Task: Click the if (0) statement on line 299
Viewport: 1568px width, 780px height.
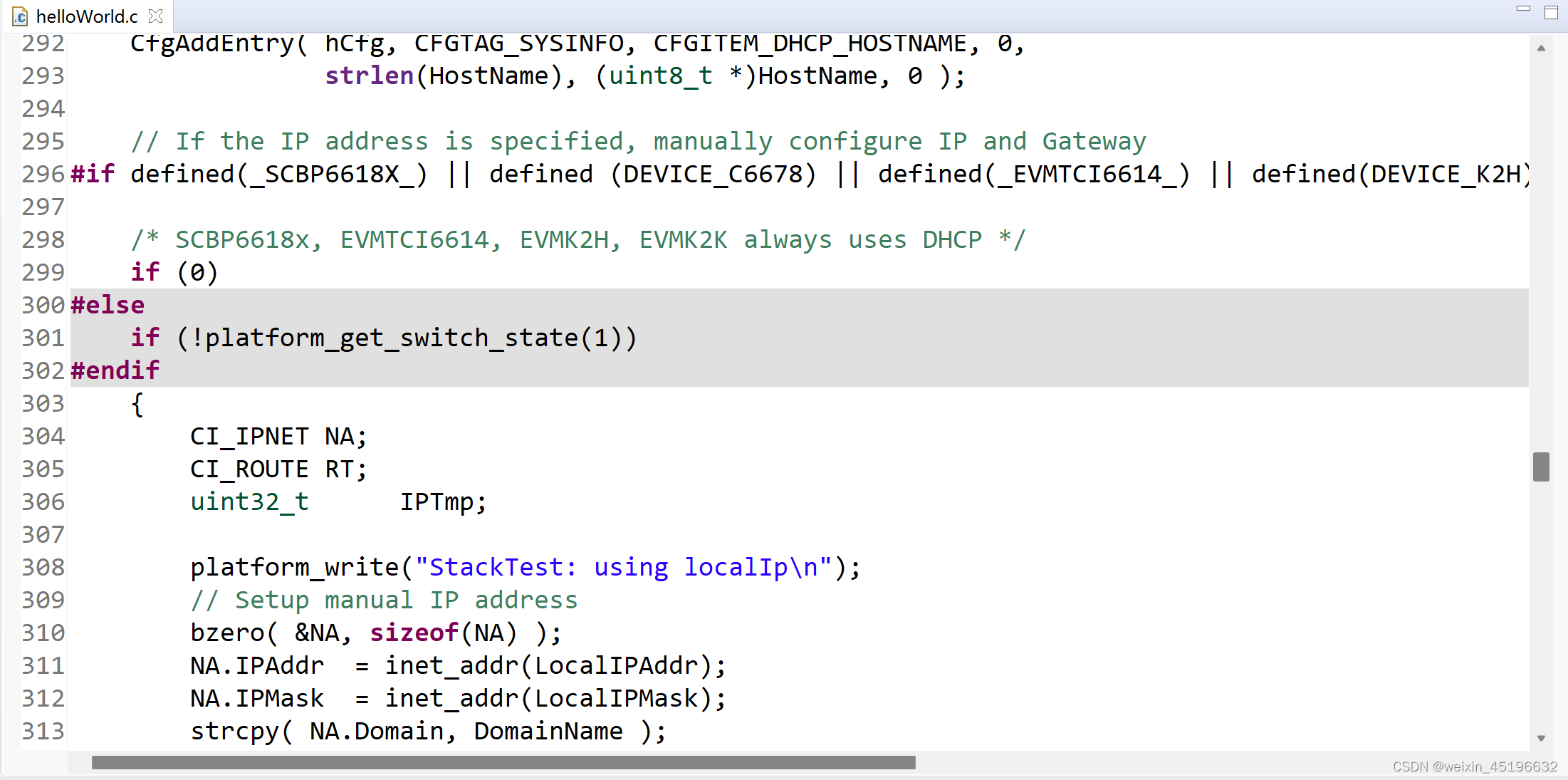Action: pos(174,273)
